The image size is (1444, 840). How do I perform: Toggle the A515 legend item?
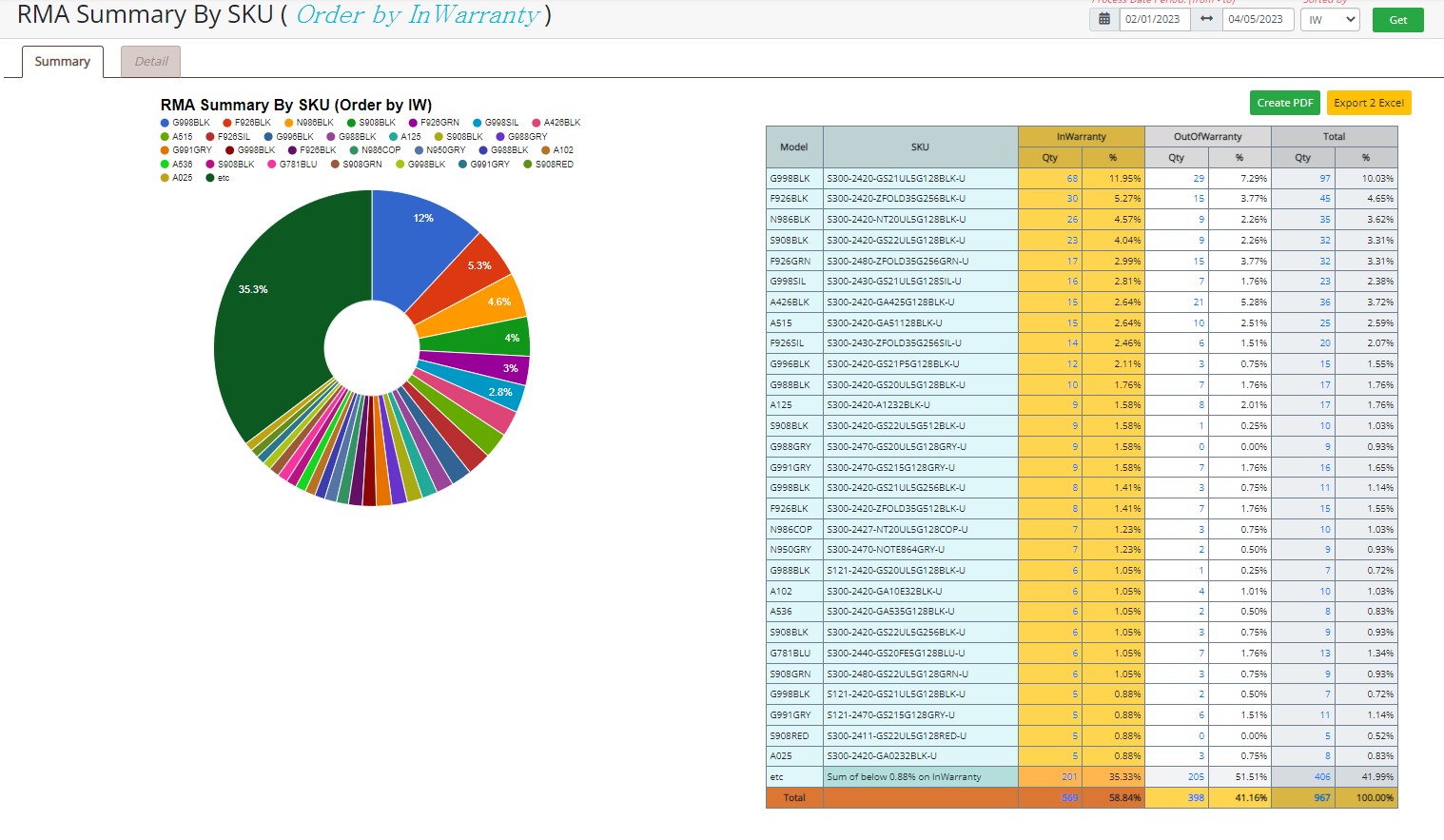pos(177,137)
